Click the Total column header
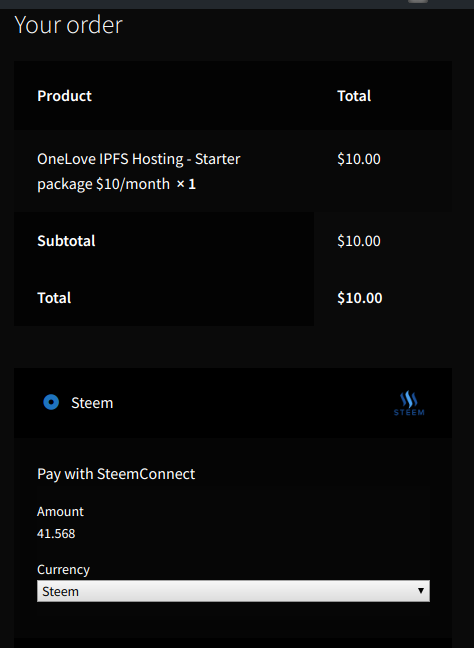The image size is (474, 648). pyautogui.click(x=354, y=96)
